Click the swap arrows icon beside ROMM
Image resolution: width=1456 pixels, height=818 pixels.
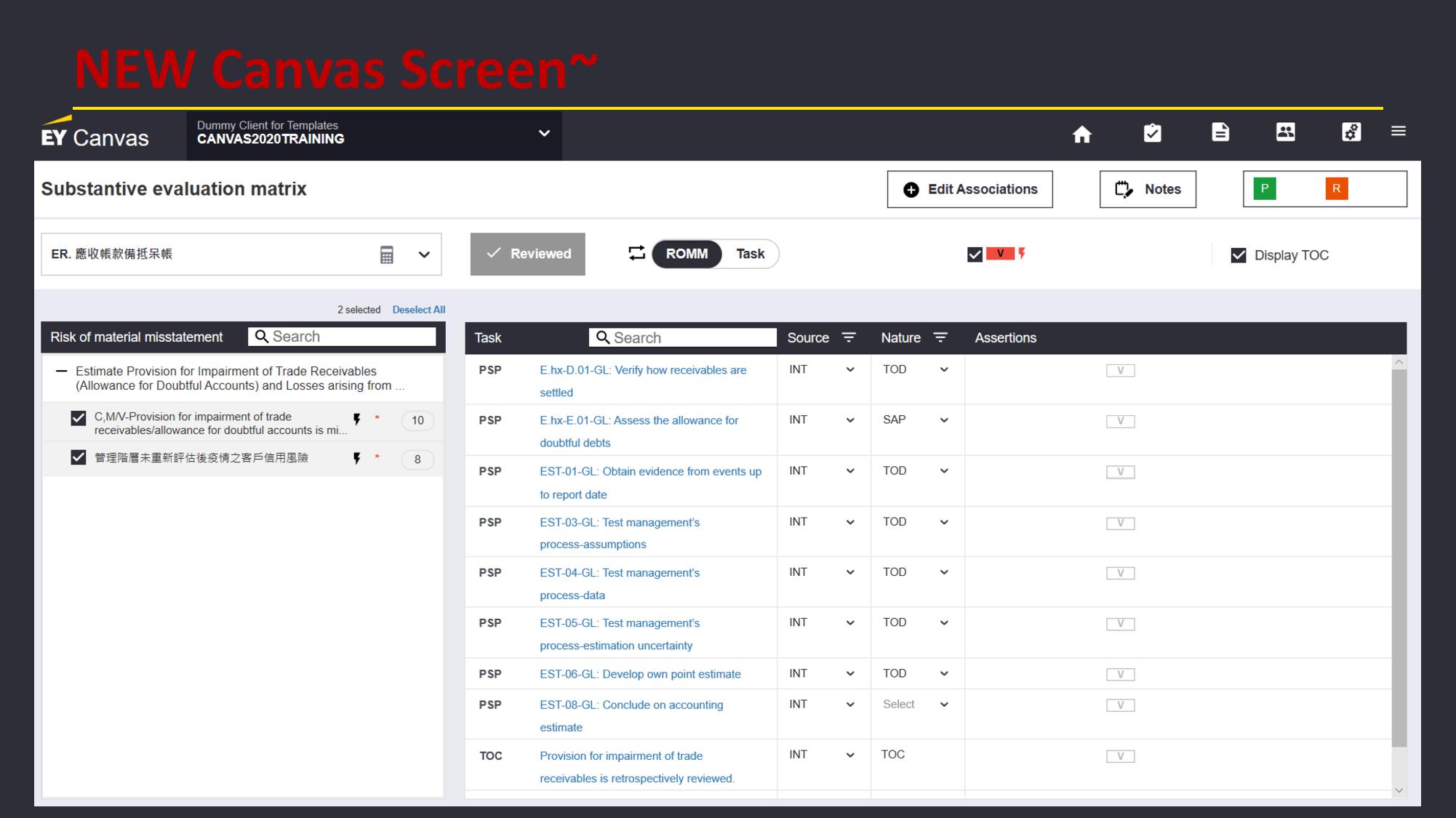pos(636,253)
